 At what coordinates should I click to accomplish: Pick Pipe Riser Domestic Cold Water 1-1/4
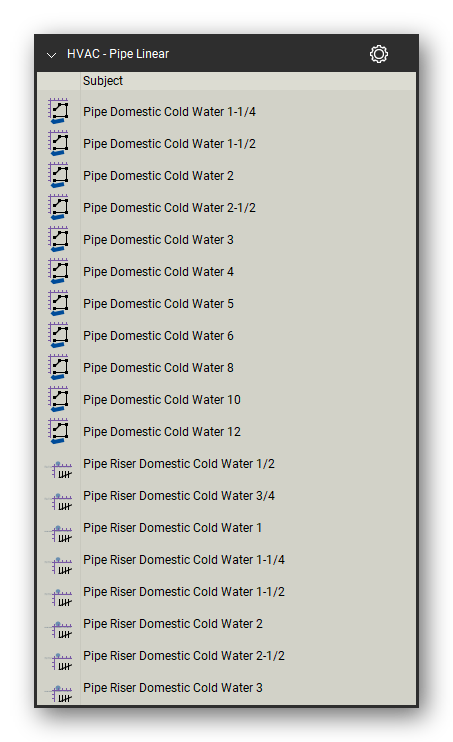pos(184,559)
